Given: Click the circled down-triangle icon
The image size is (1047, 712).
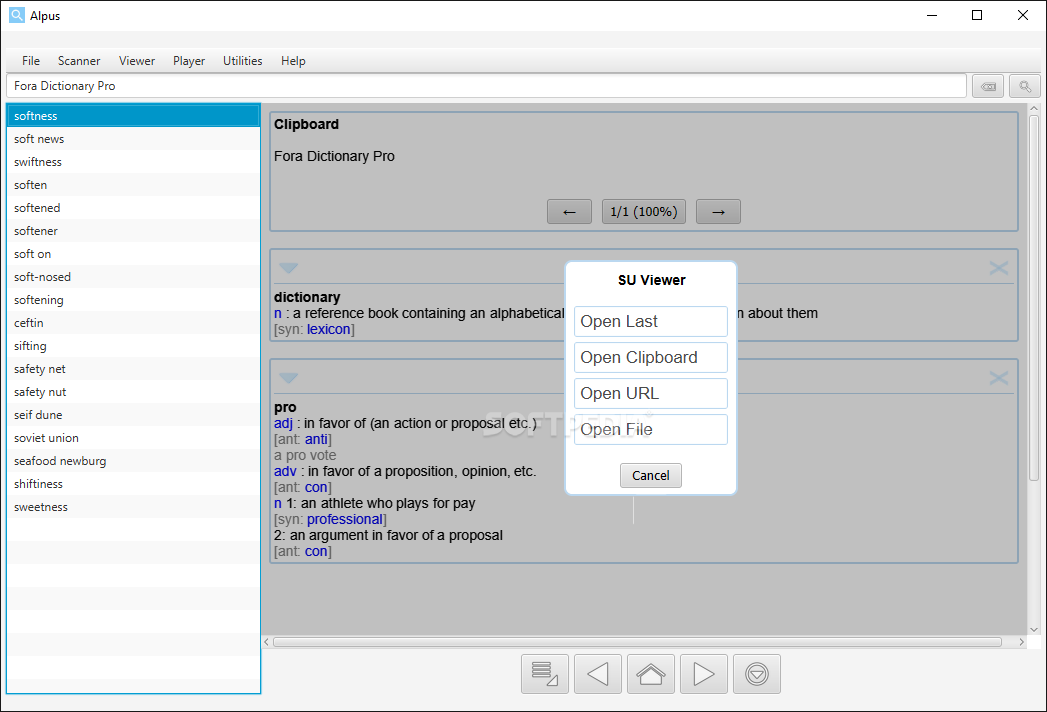Looking at the screenshot, I should (757, 674).
